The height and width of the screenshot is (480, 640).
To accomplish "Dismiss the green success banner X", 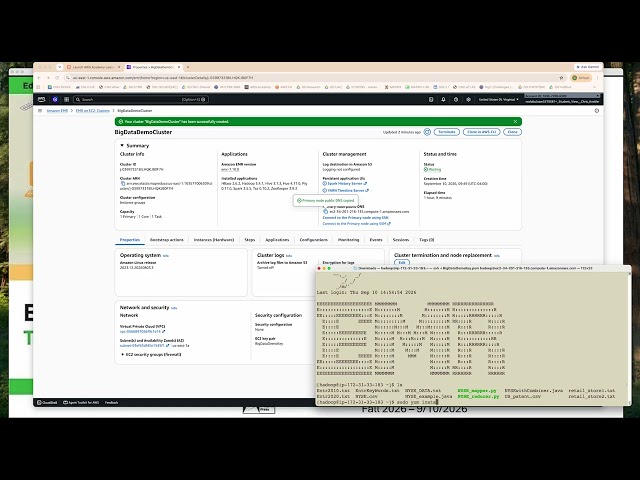I will [516, 122].
